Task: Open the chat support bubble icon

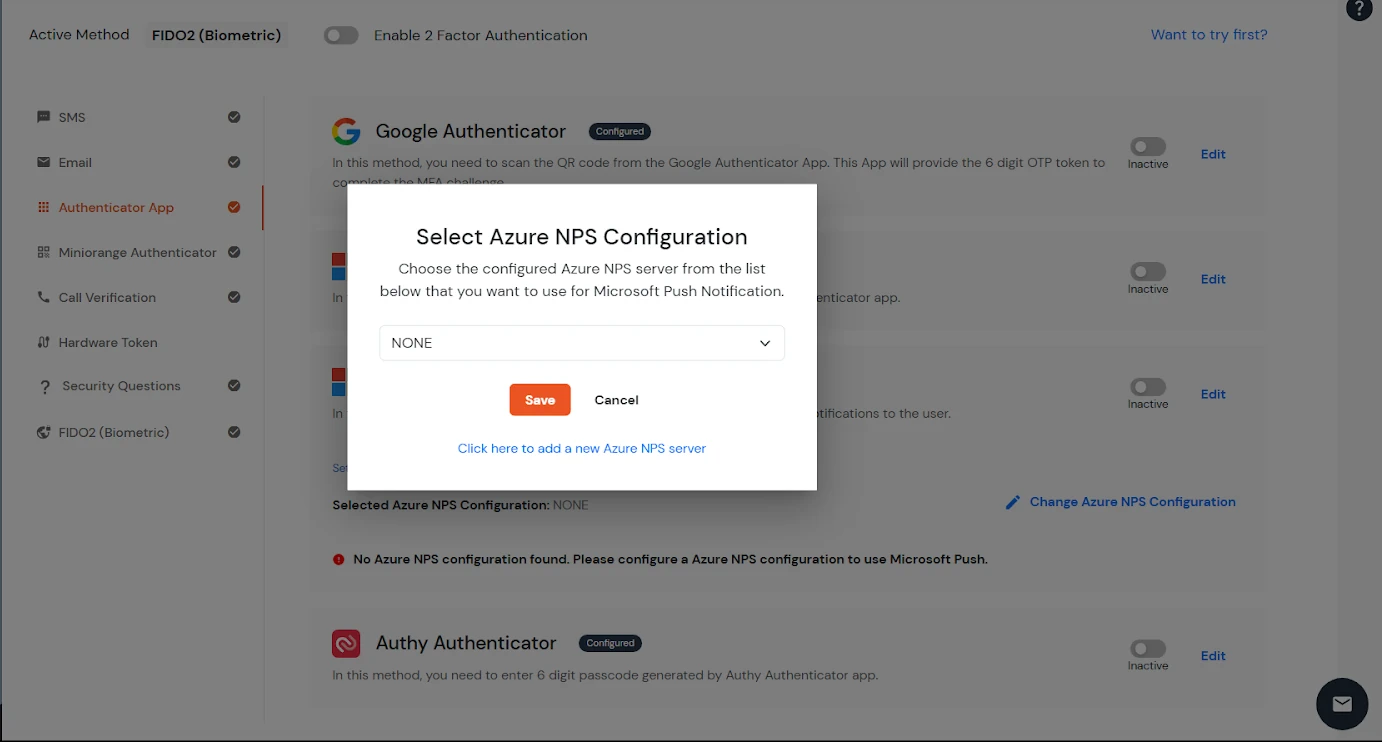Action: 1342,704
